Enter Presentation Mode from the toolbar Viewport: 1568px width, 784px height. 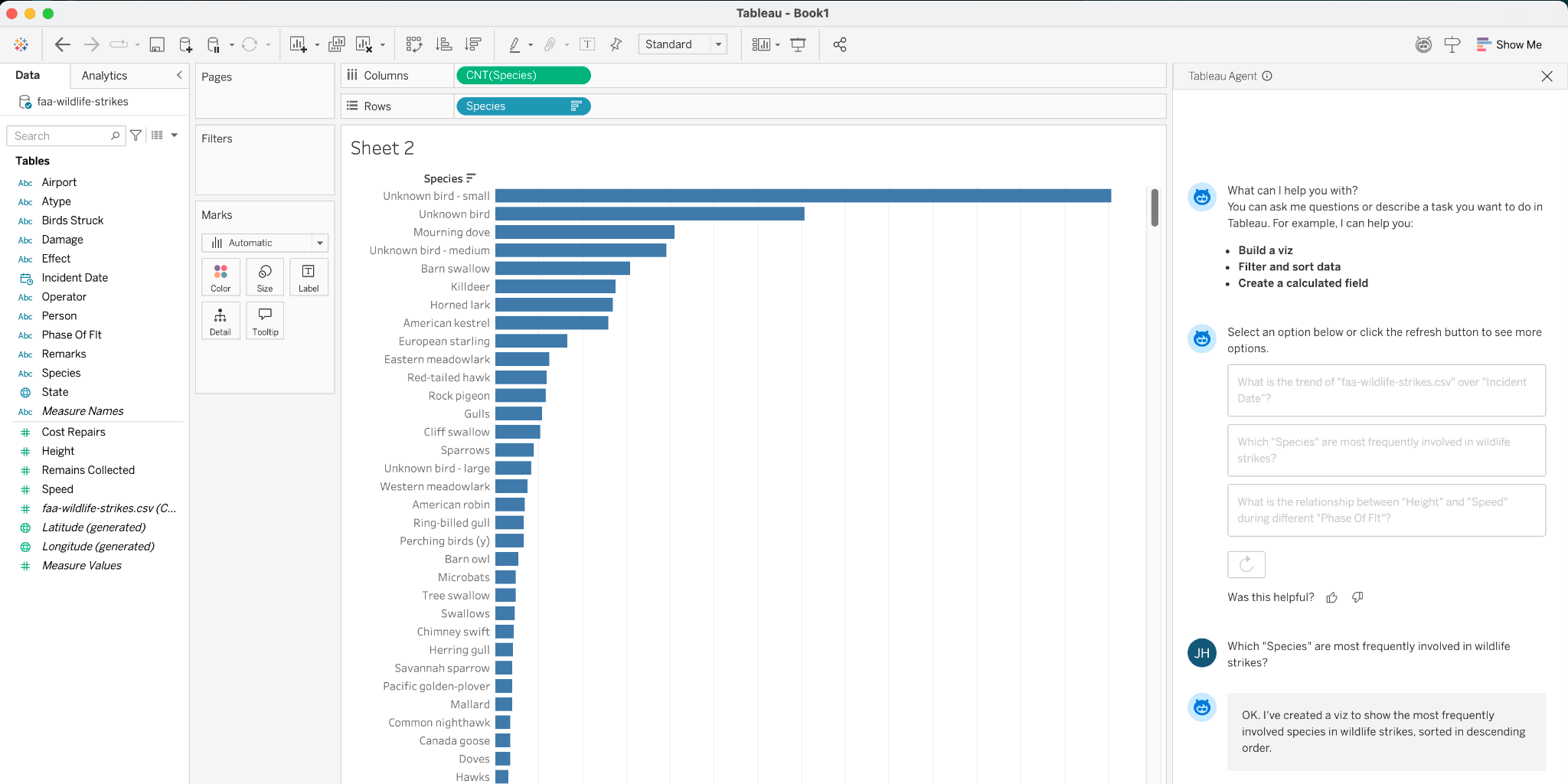798,44
